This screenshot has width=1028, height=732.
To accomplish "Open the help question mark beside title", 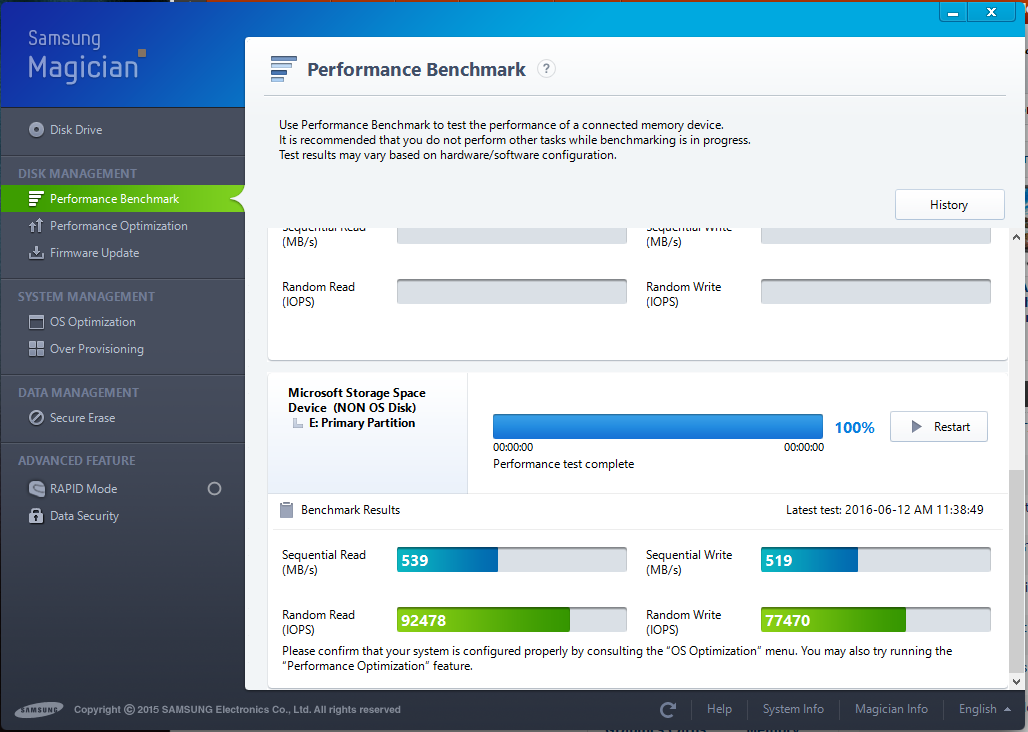I will tap(546, 68).
